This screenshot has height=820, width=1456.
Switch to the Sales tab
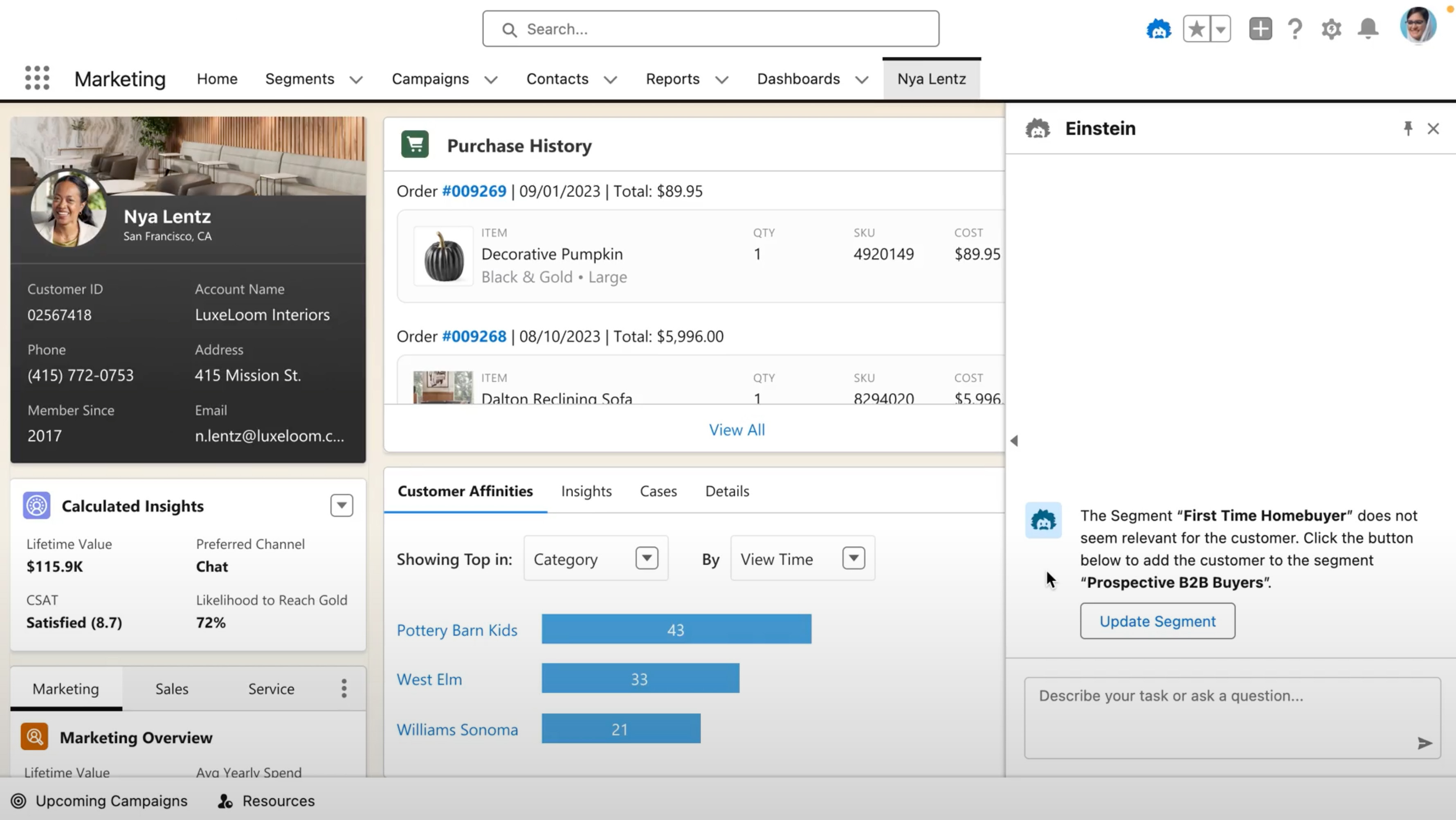point(171,689)
